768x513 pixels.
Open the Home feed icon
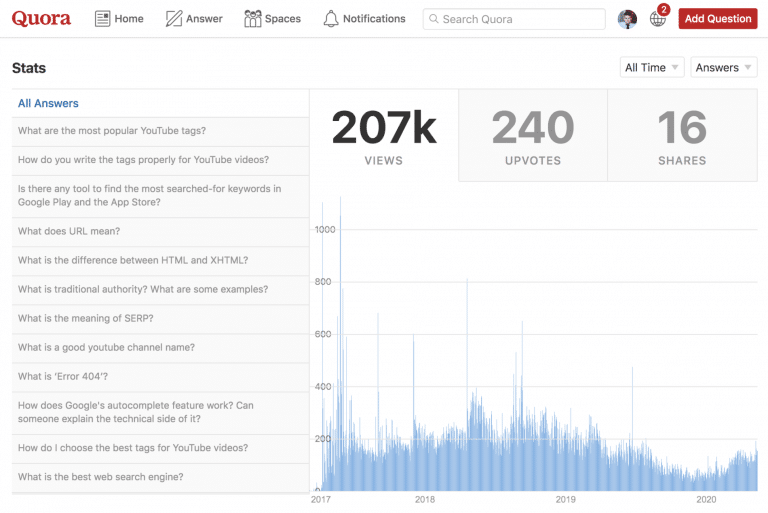[x=102, y=19]
